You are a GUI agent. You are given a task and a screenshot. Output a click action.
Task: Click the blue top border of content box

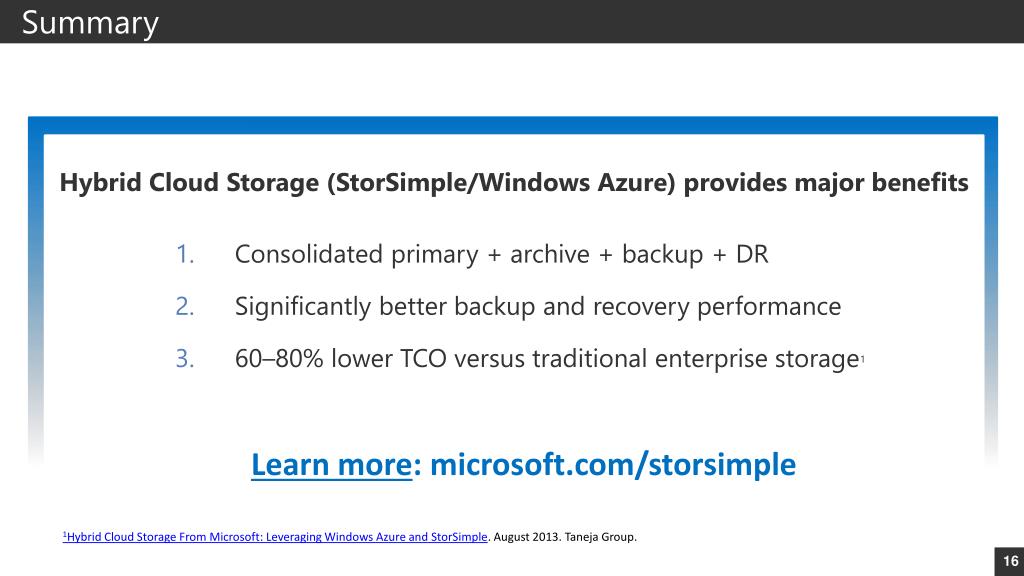click(x=513, y=125)
